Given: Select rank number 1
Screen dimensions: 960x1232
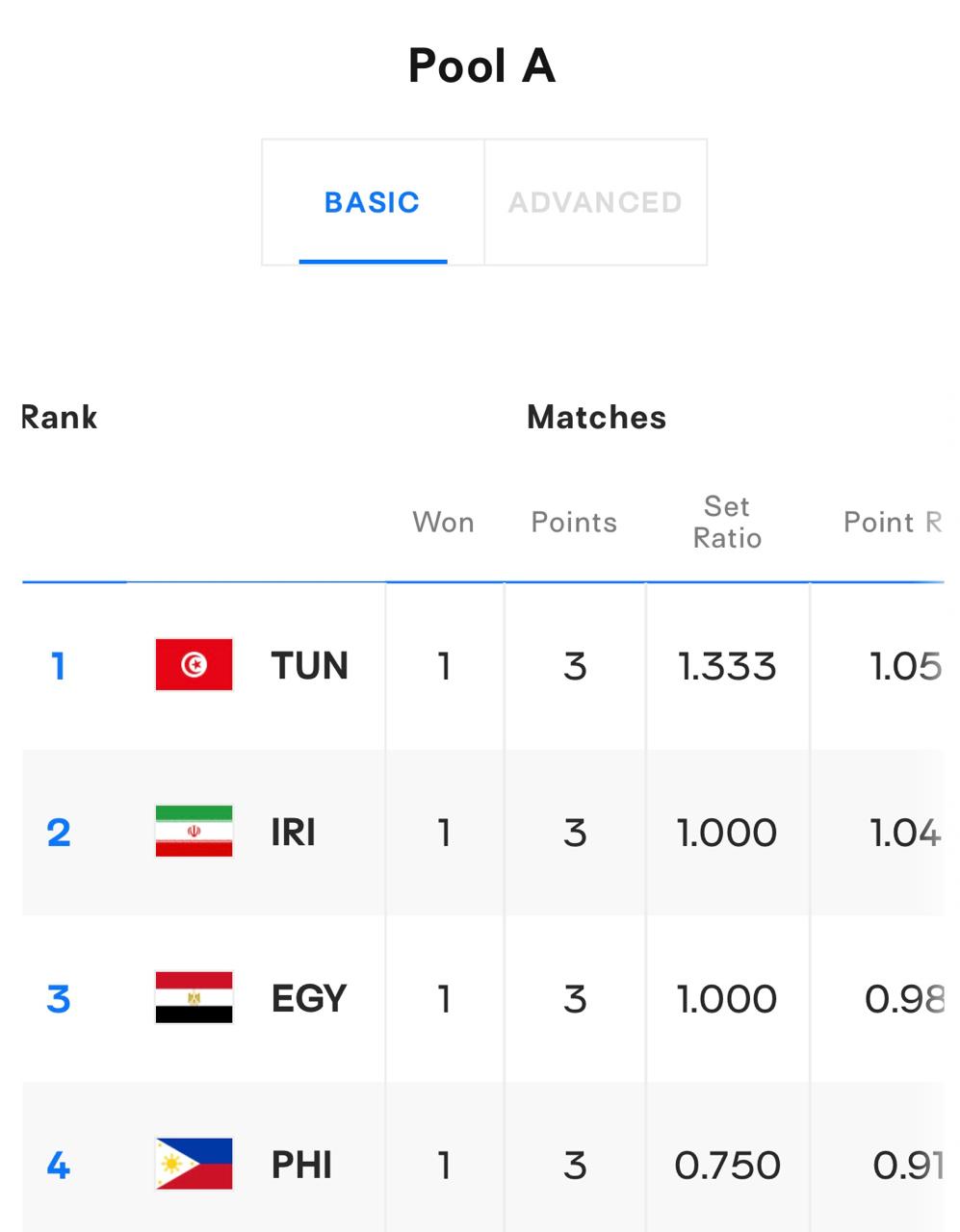Looking at the screenshot, I should [x=59, y=665].
